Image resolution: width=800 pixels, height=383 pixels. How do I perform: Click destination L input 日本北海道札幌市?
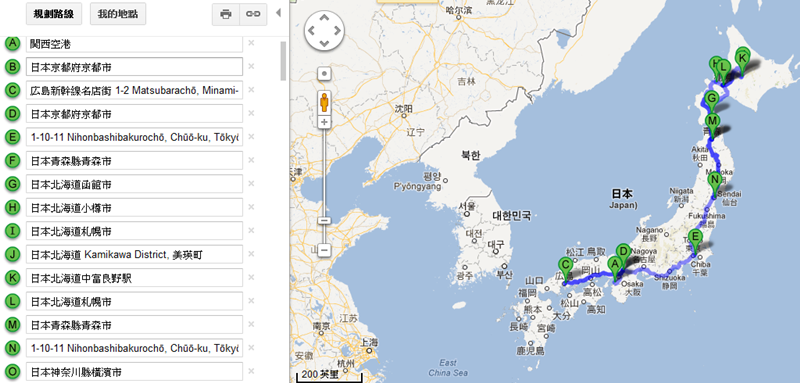point(134,301)
